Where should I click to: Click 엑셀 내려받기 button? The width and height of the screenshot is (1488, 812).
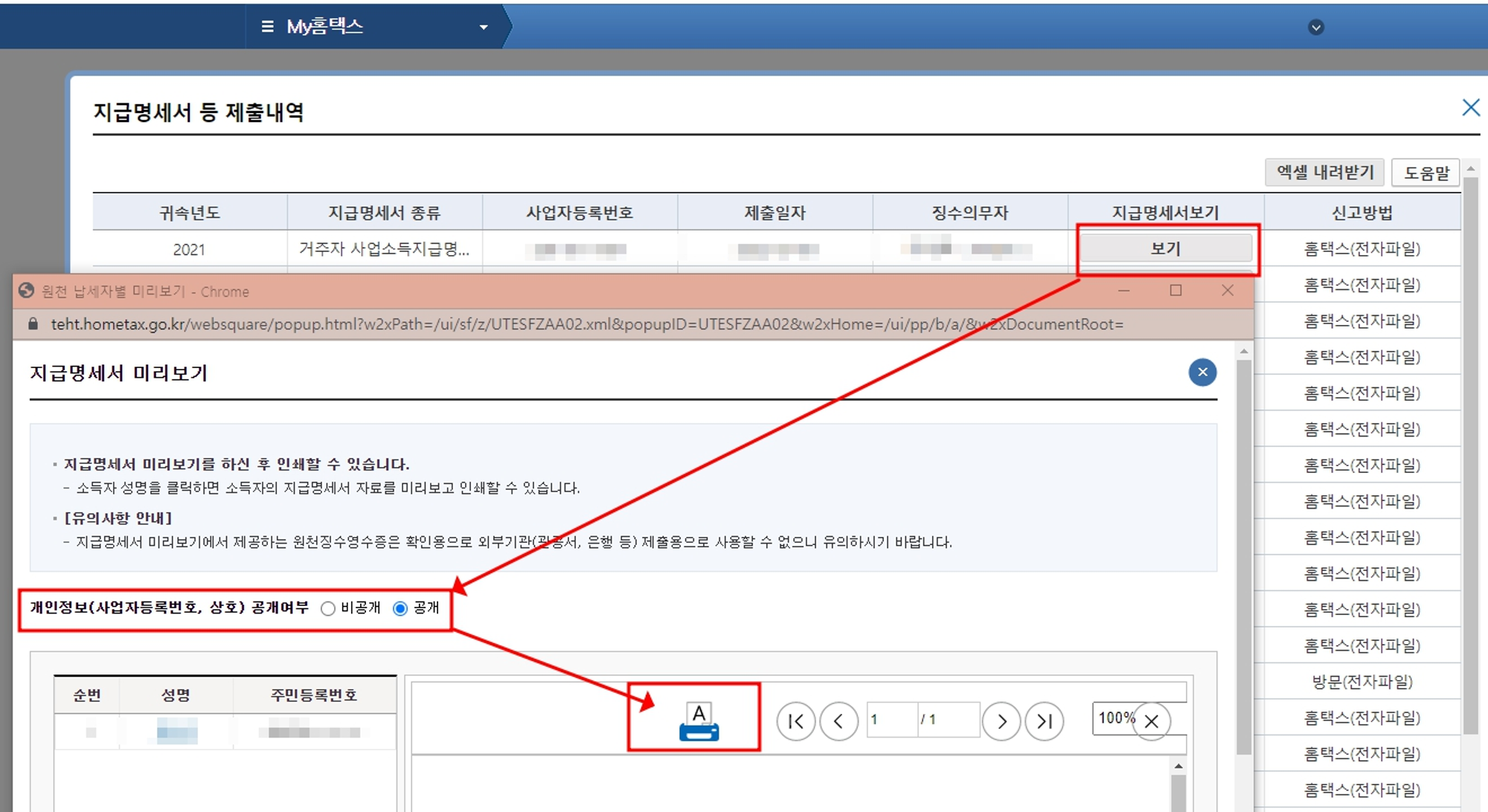1324,173
